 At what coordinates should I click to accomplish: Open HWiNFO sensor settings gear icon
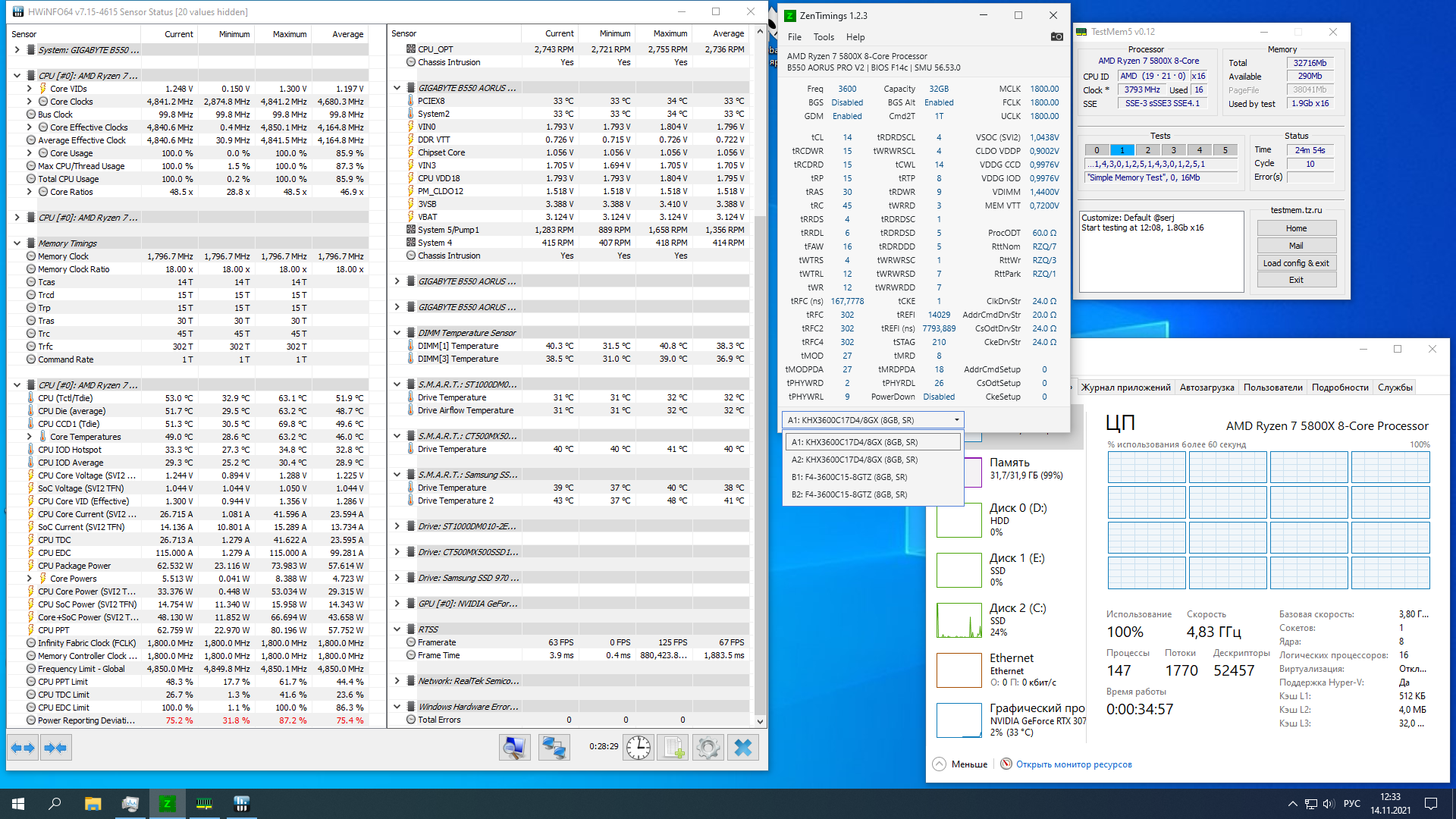[708, 748]
